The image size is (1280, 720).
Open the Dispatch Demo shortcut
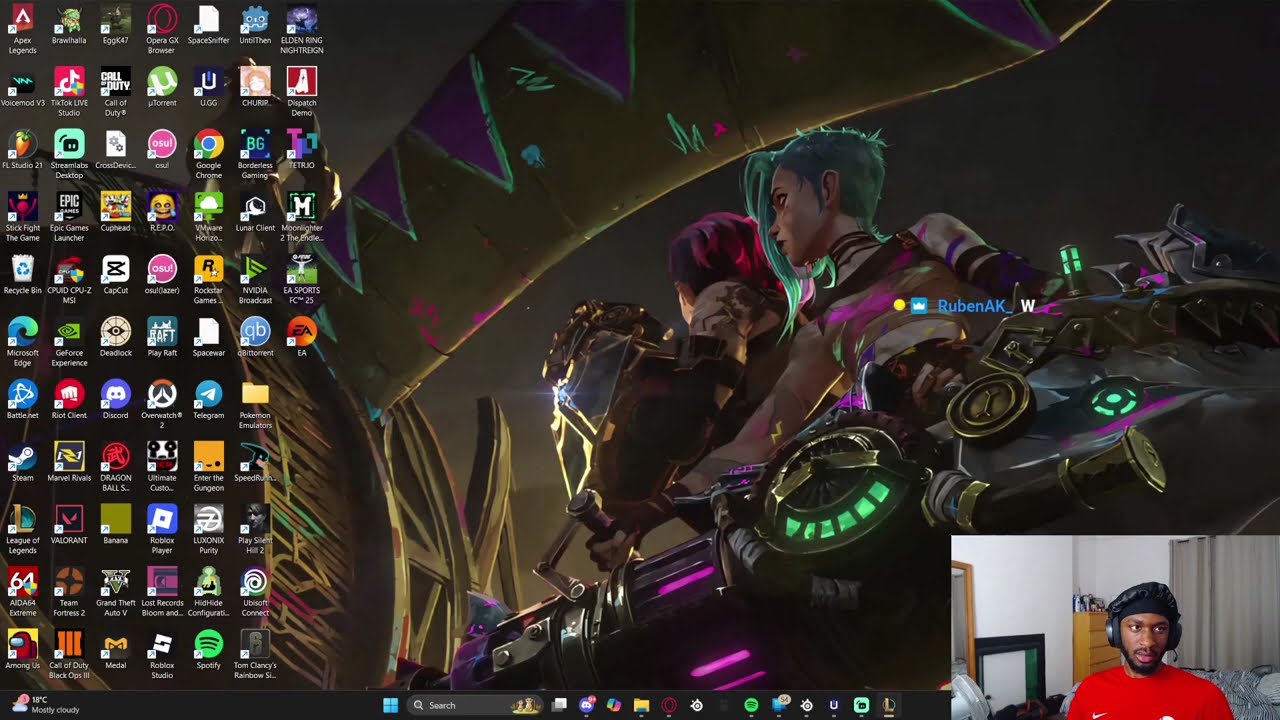(x=301, y=92)
